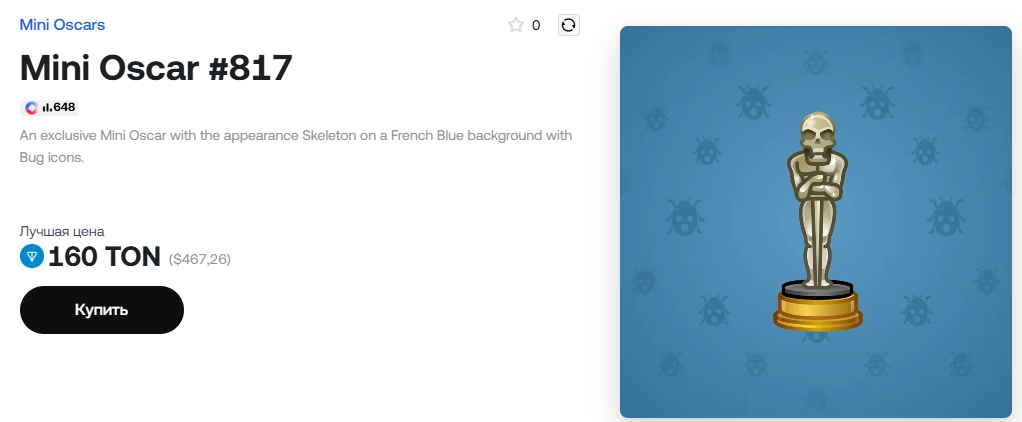The height and width of the screenshot is (422, 1022).
Task: Click the 160 TON price
Action: click(104, 257)
